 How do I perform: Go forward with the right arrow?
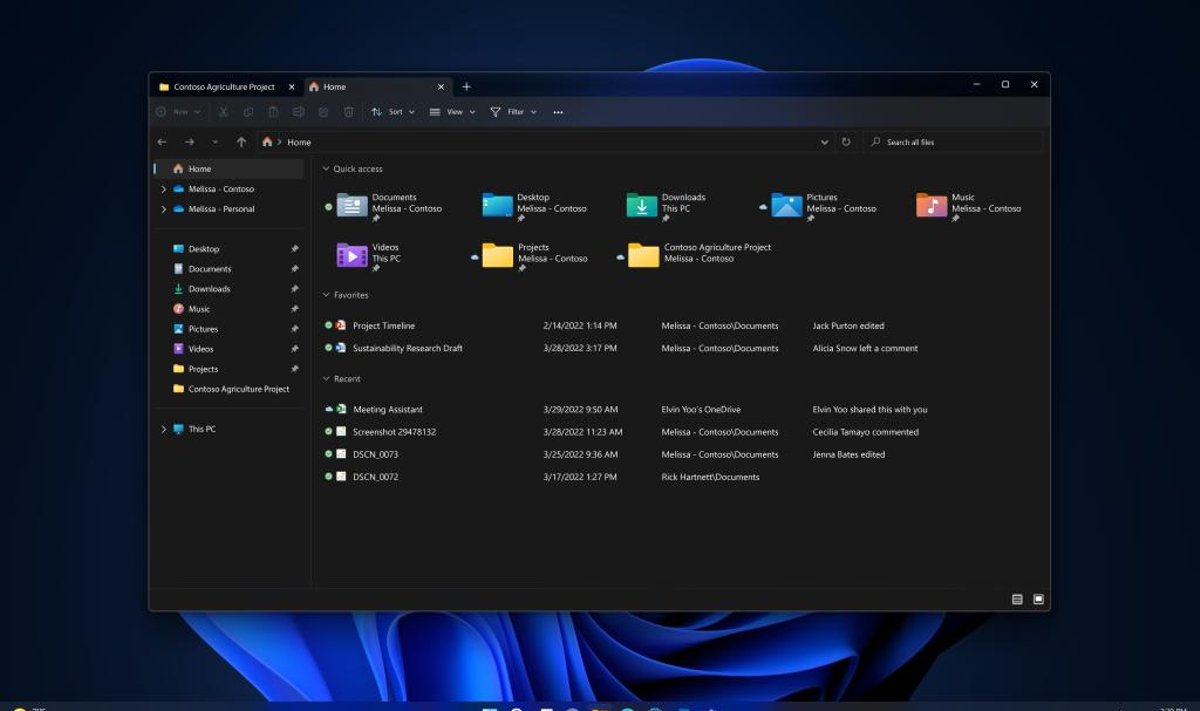[189, 142]
